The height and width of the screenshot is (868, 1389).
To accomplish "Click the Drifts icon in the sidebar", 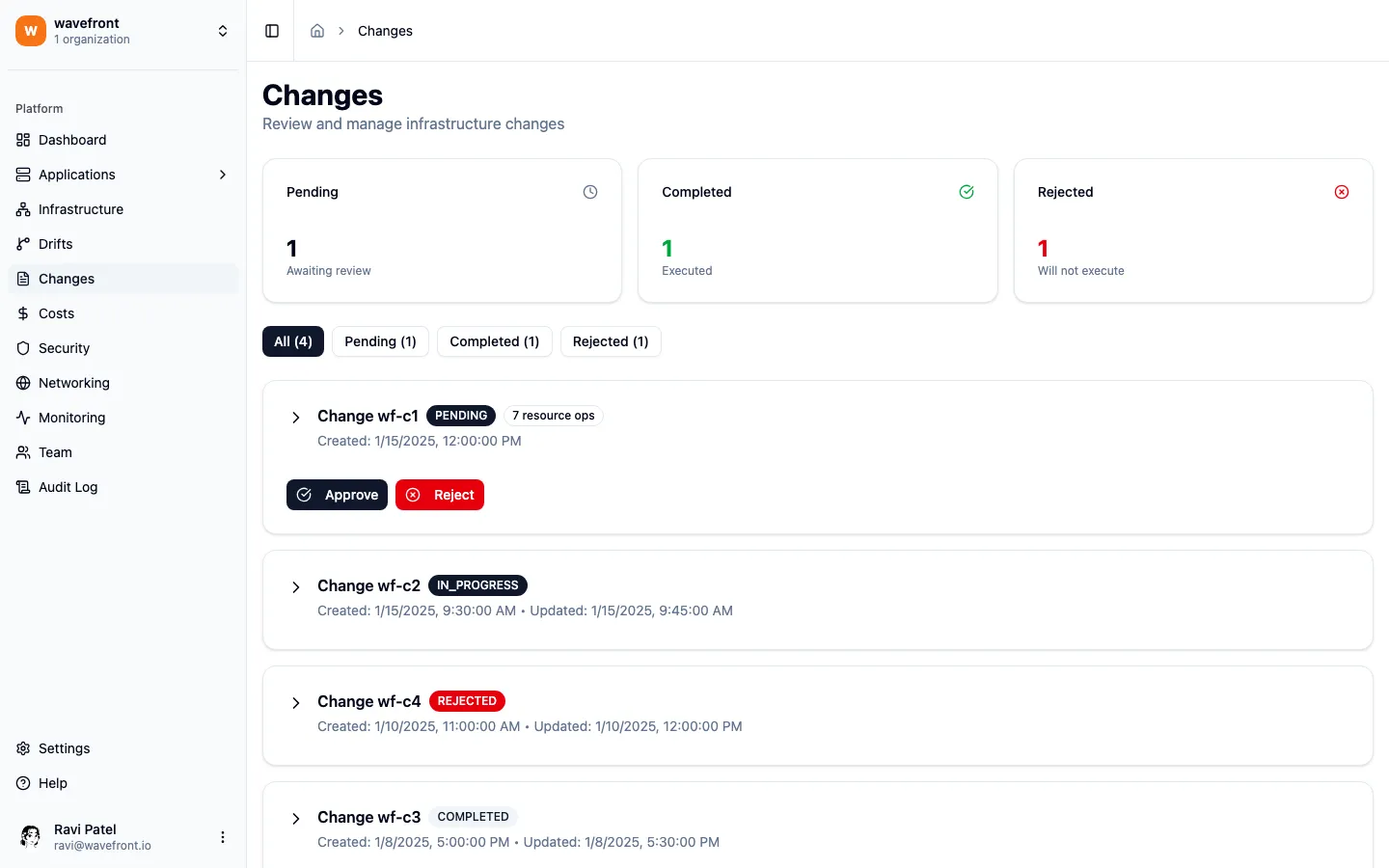I will 21,244.
